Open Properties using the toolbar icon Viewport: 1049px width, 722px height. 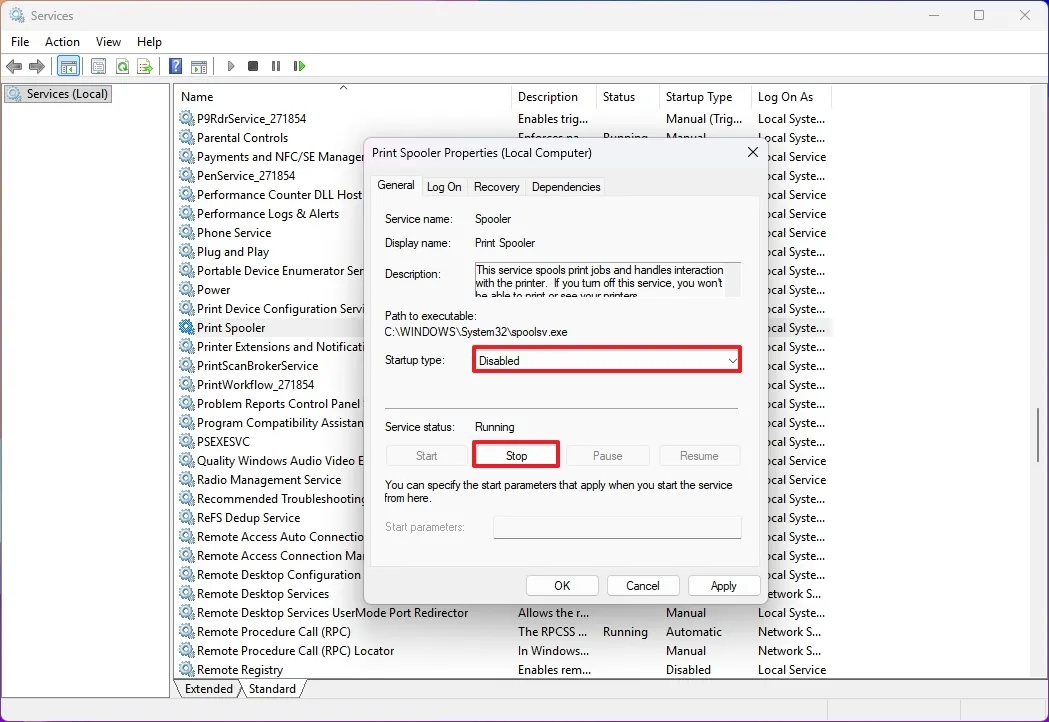coord(98,66)
